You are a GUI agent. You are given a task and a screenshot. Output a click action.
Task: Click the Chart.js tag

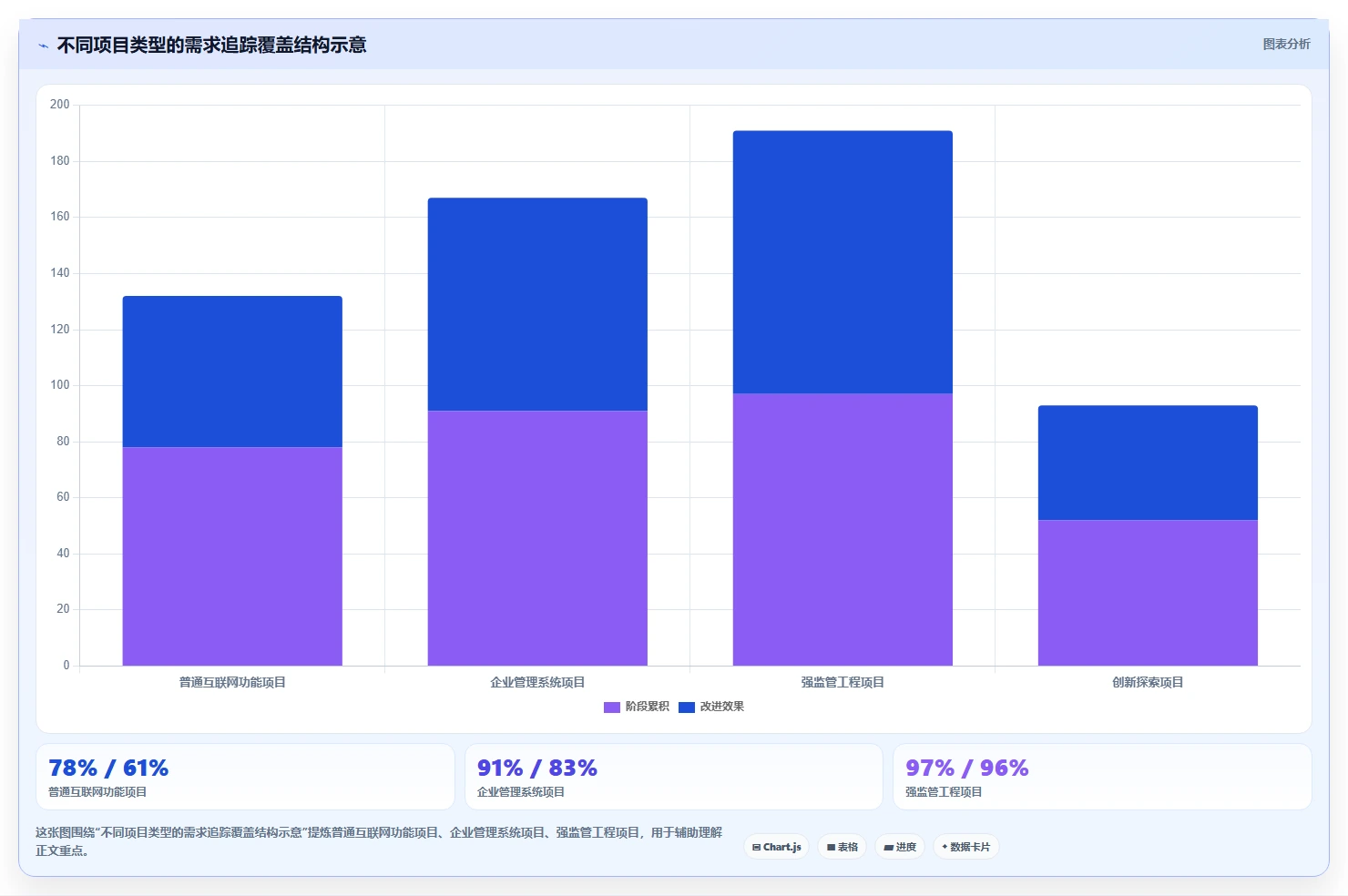pos(776,847)
